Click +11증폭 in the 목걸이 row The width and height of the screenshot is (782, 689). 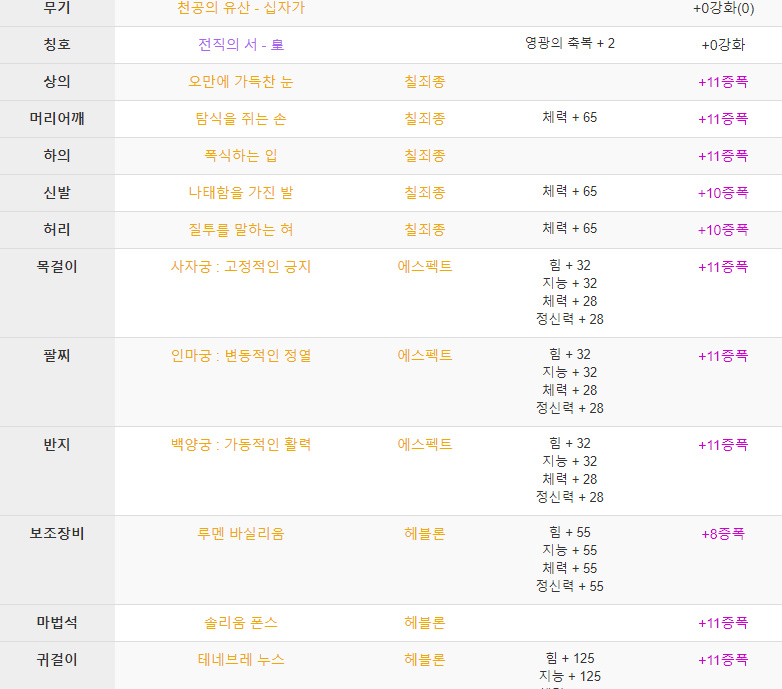pyautogui.click(x=723, y=267)
